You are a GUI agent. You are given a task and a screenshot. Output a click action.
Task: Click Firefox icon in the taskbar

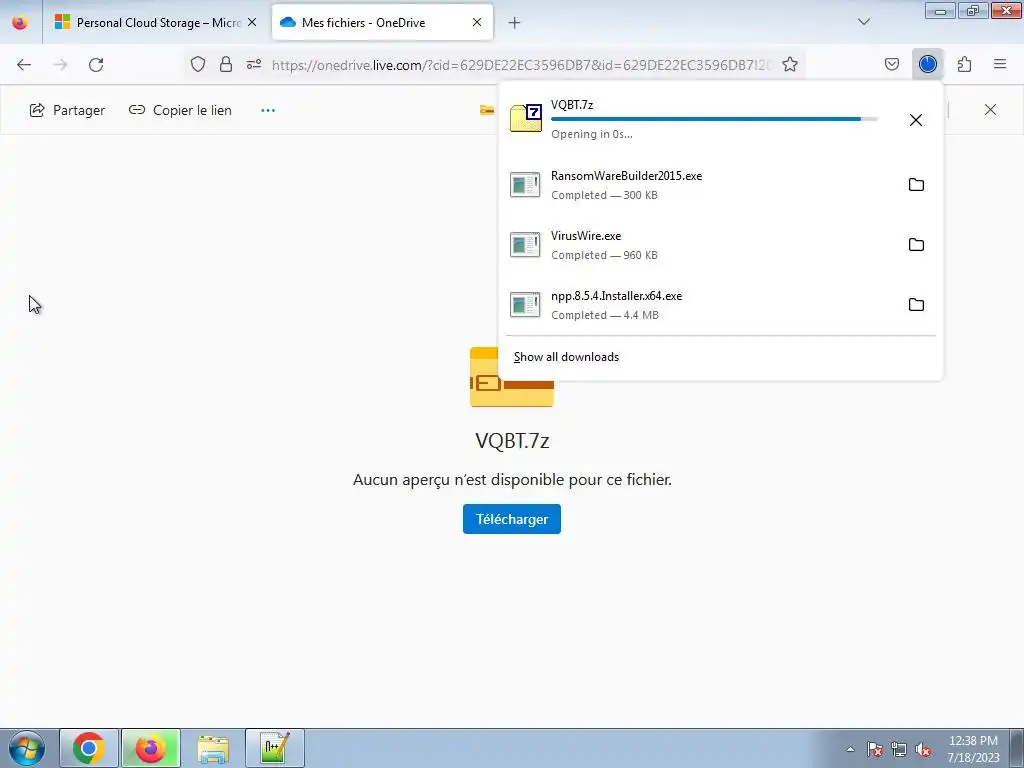tap(151, 748)
